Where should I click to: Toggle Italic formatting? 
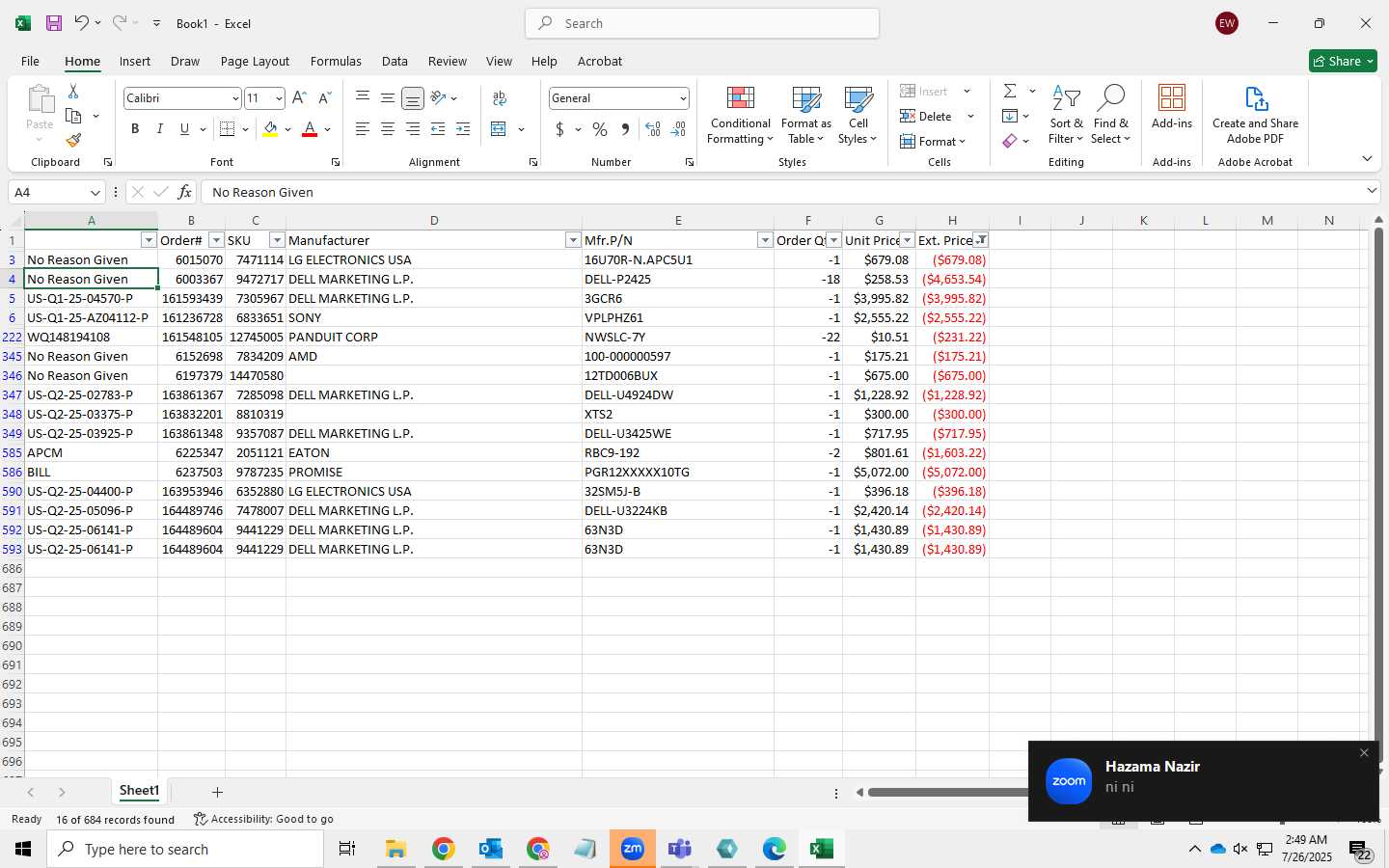160,129
